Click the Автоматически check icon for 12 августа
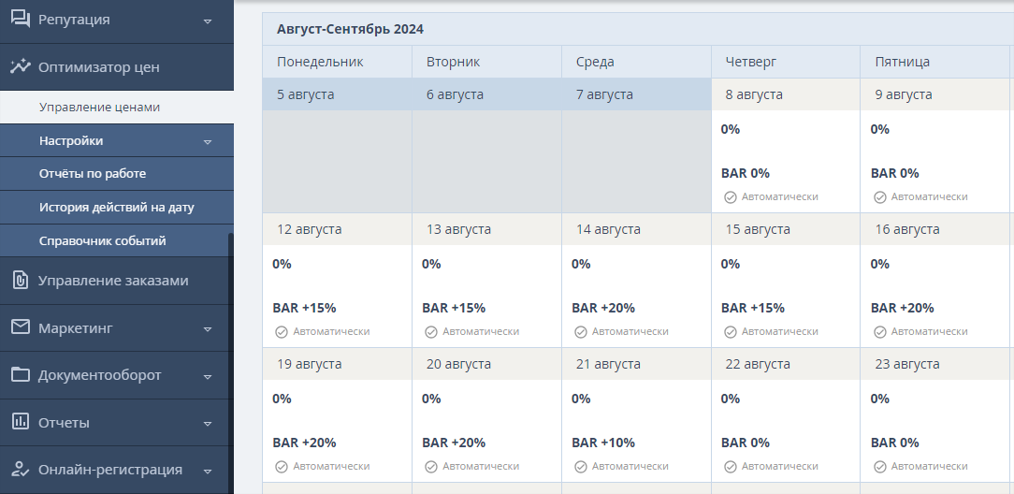Screen dimensions: 1014x494 click(x=281, y=332)
